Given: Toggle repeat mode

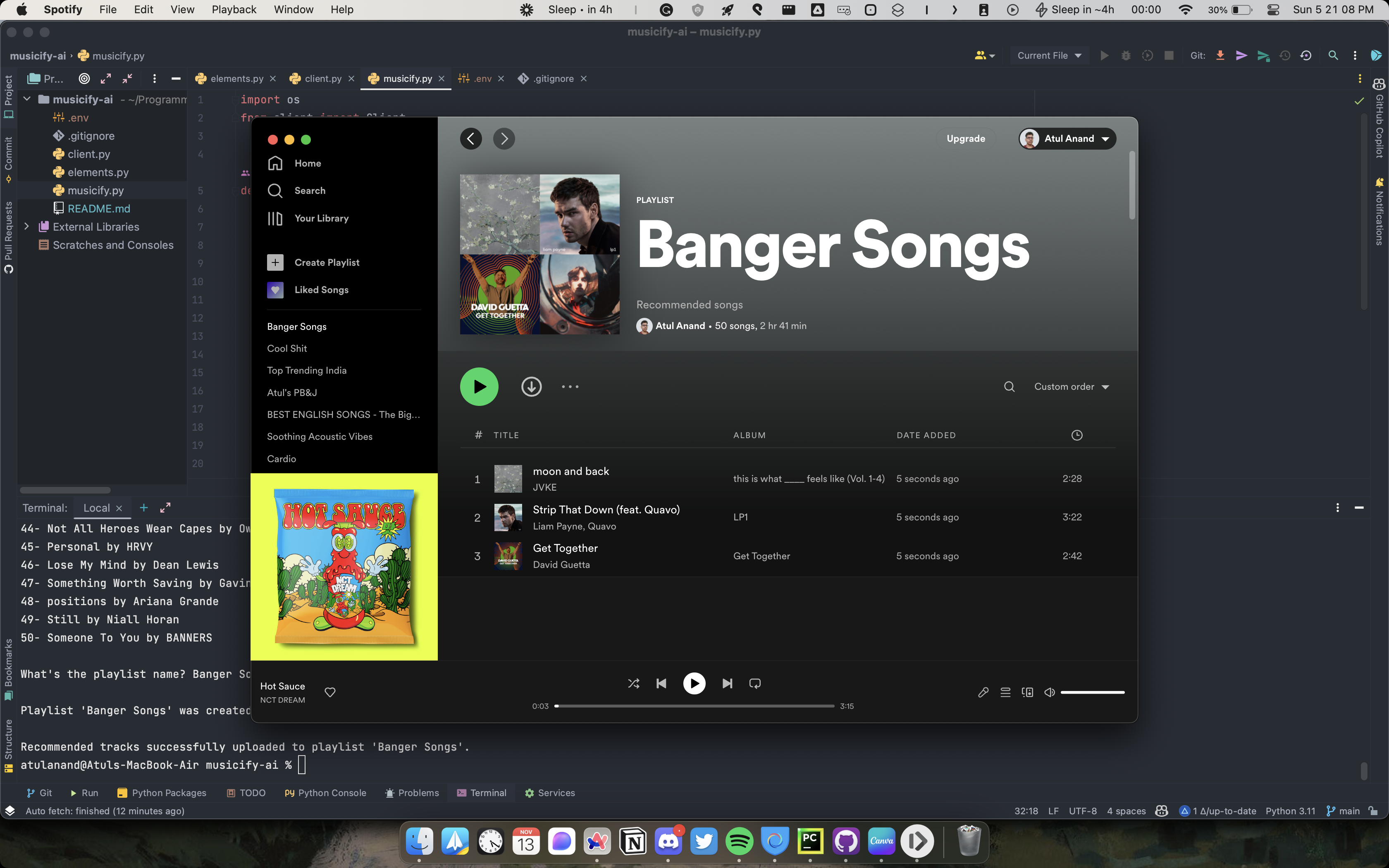Looking at the screenshot, I should 755,683.
